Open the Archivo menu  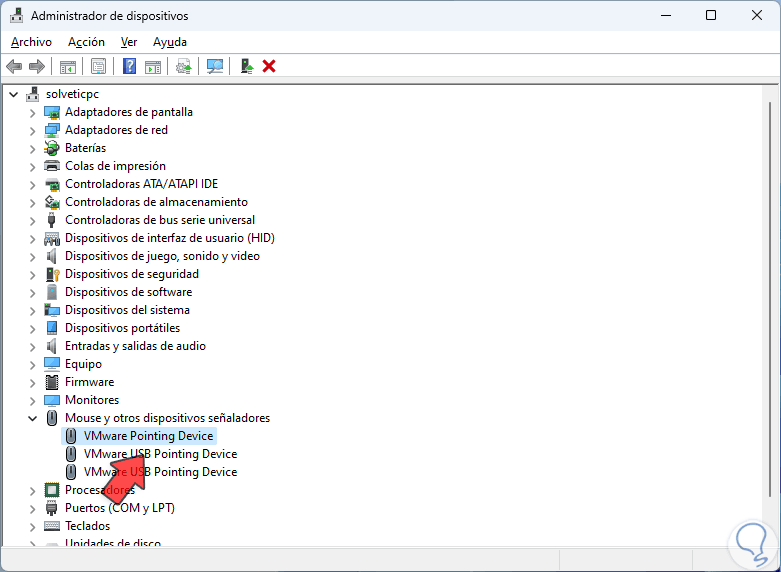pyautogui.click(x=31, y=42)
